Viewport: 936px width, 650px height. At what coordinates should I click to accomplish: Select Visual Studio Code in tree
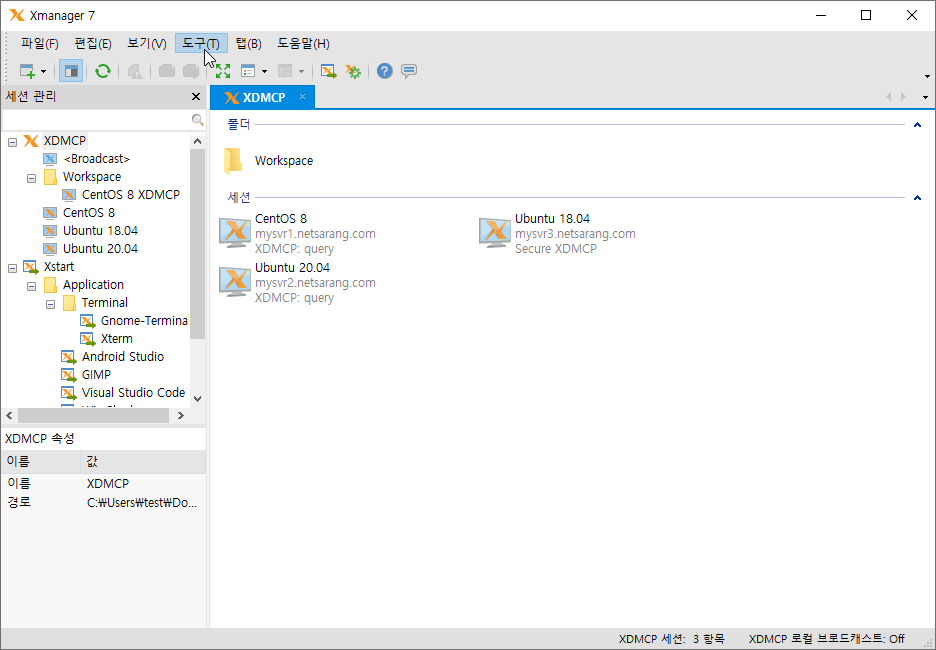coord(133,392)
